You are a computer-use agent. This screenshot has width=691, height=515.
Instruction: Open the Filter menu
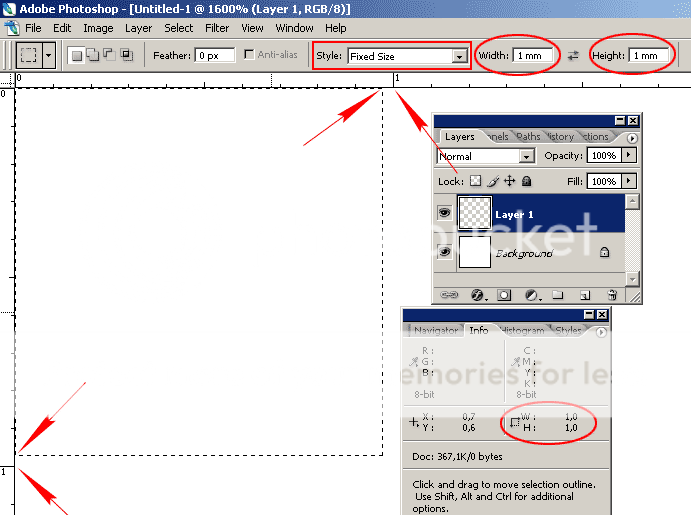[x=217, y=28]
